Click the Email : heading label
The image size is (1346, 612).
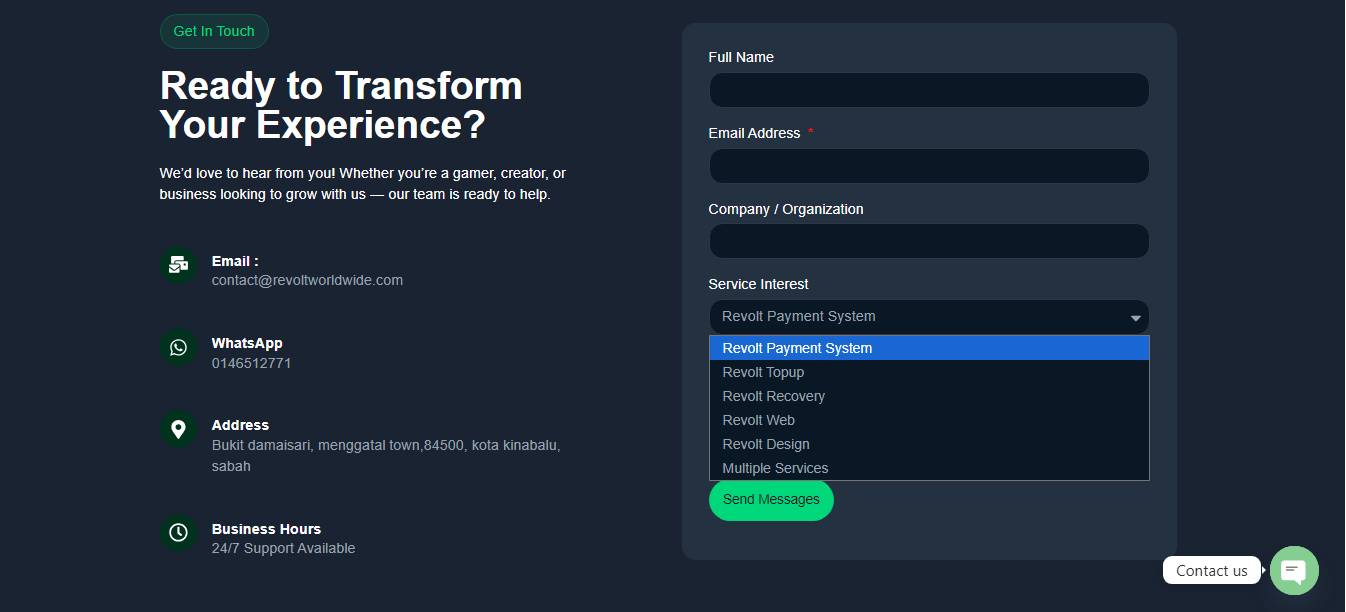235,261
